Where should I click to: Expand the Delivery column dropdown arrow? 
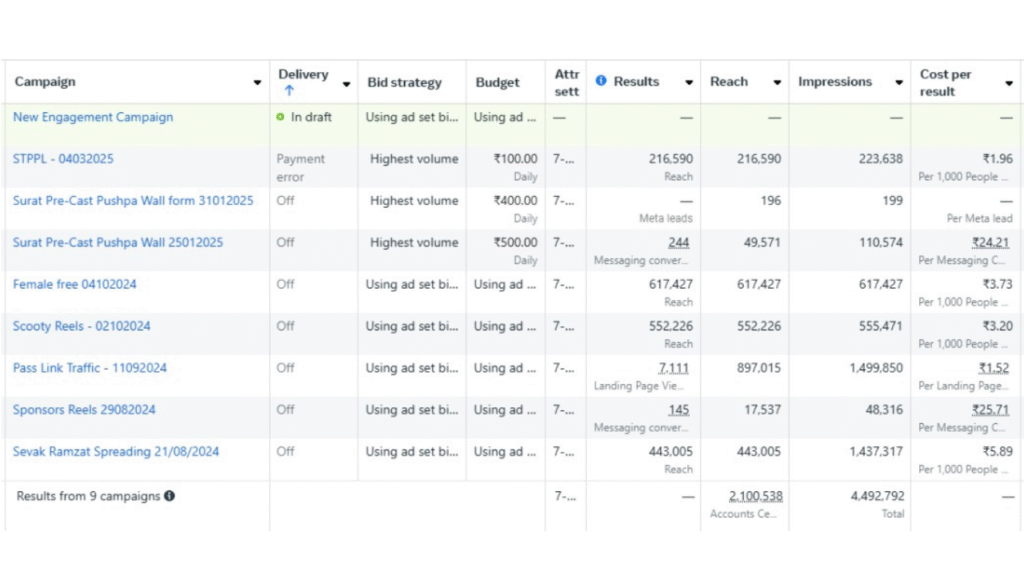(x=346, y=83)
